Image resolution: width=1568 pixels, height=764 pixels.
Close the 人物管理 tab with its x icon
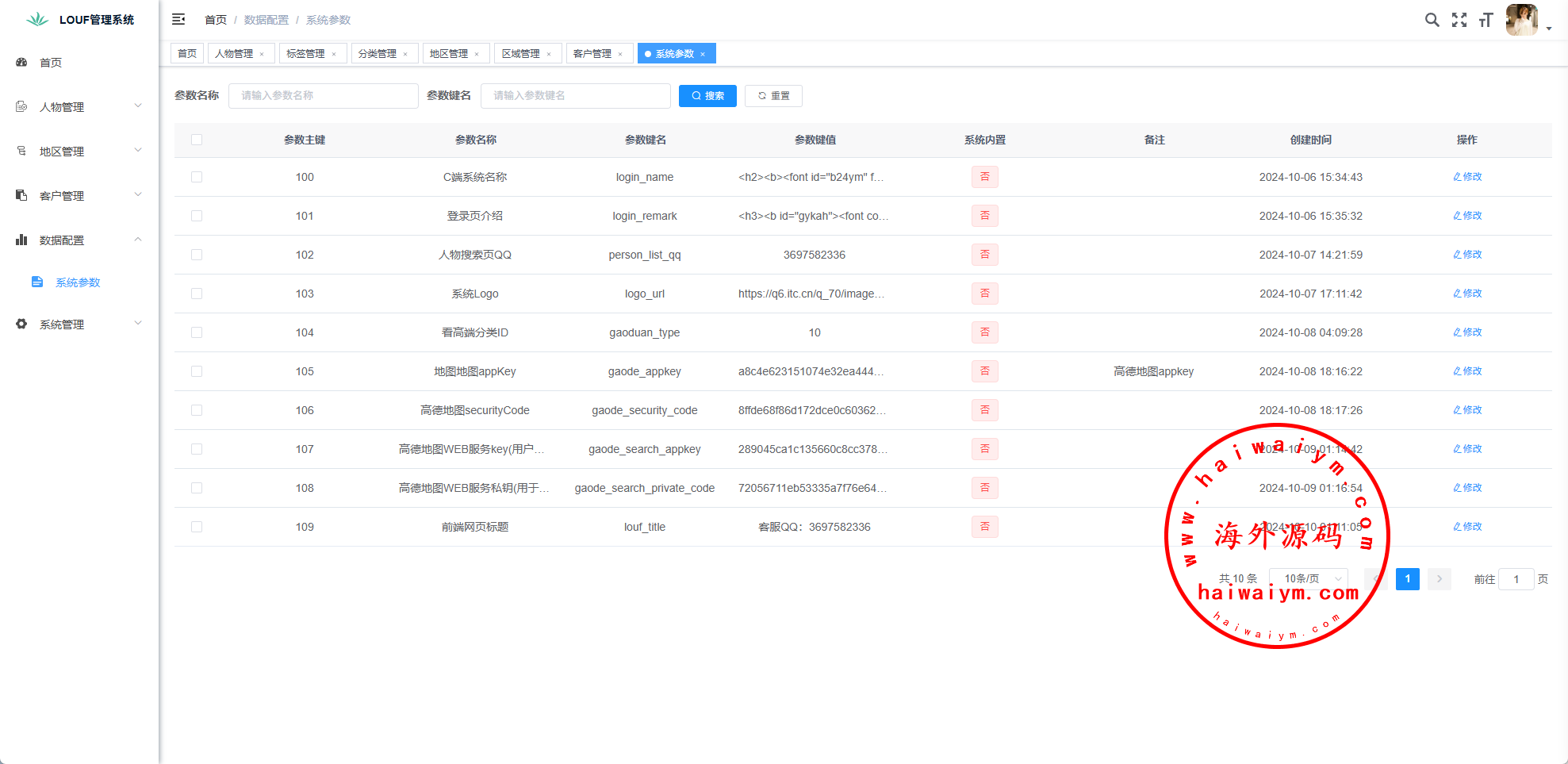(x=262, y=54)
